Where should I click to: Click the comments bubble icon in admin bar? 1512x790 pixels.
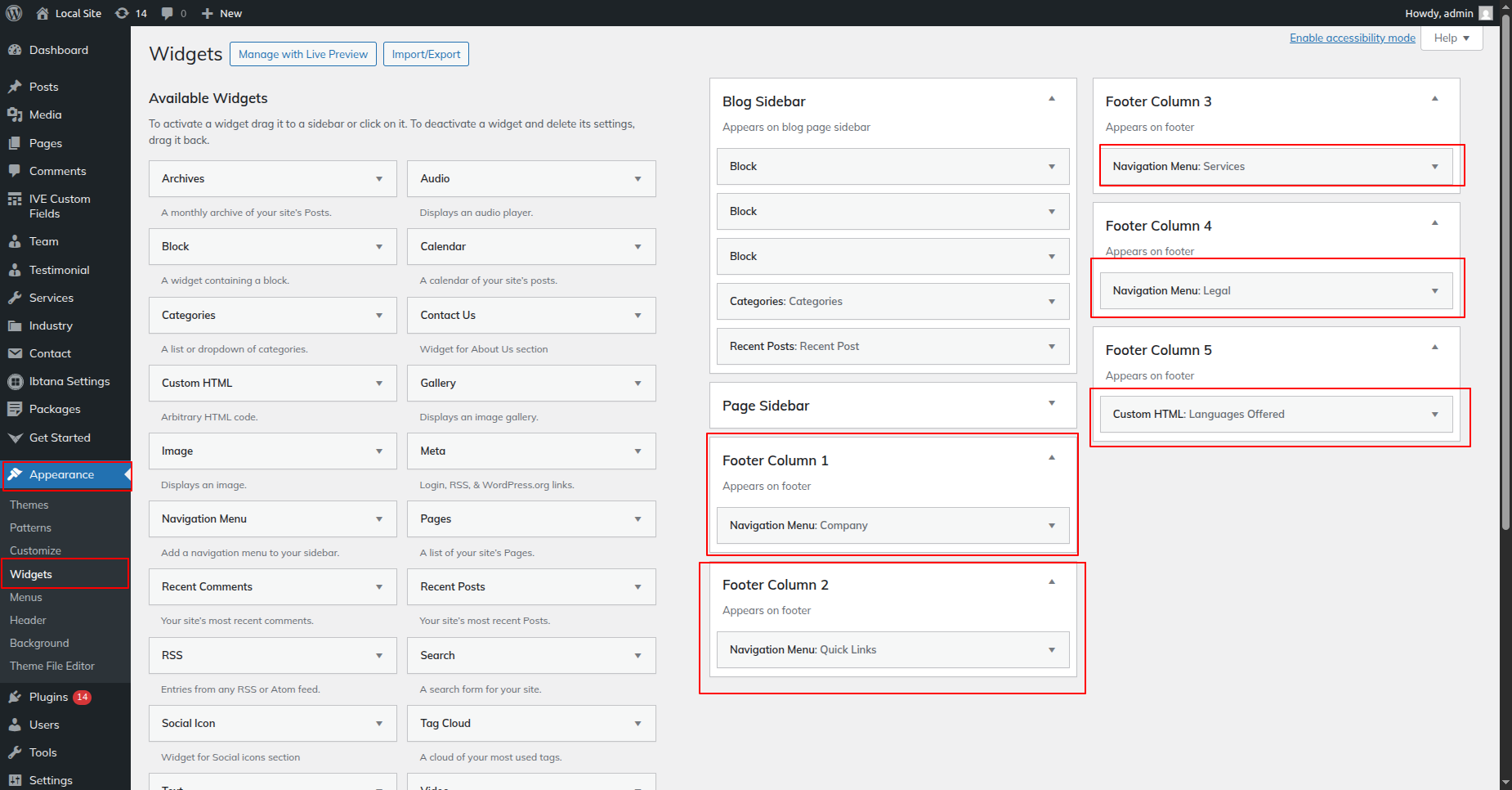click(168, 13)
